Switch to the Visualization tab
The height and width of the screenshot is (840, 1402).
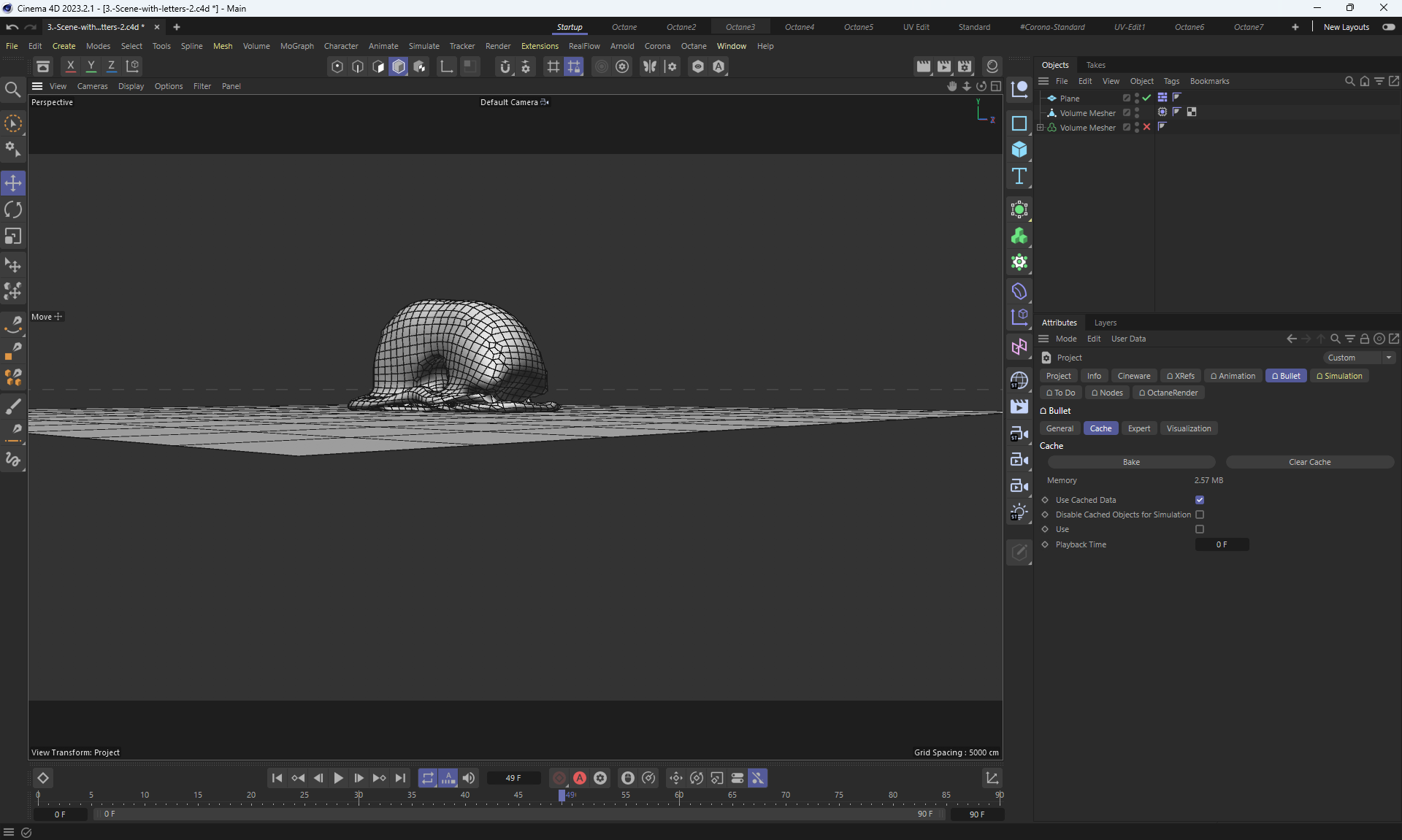coord(1188,428)
